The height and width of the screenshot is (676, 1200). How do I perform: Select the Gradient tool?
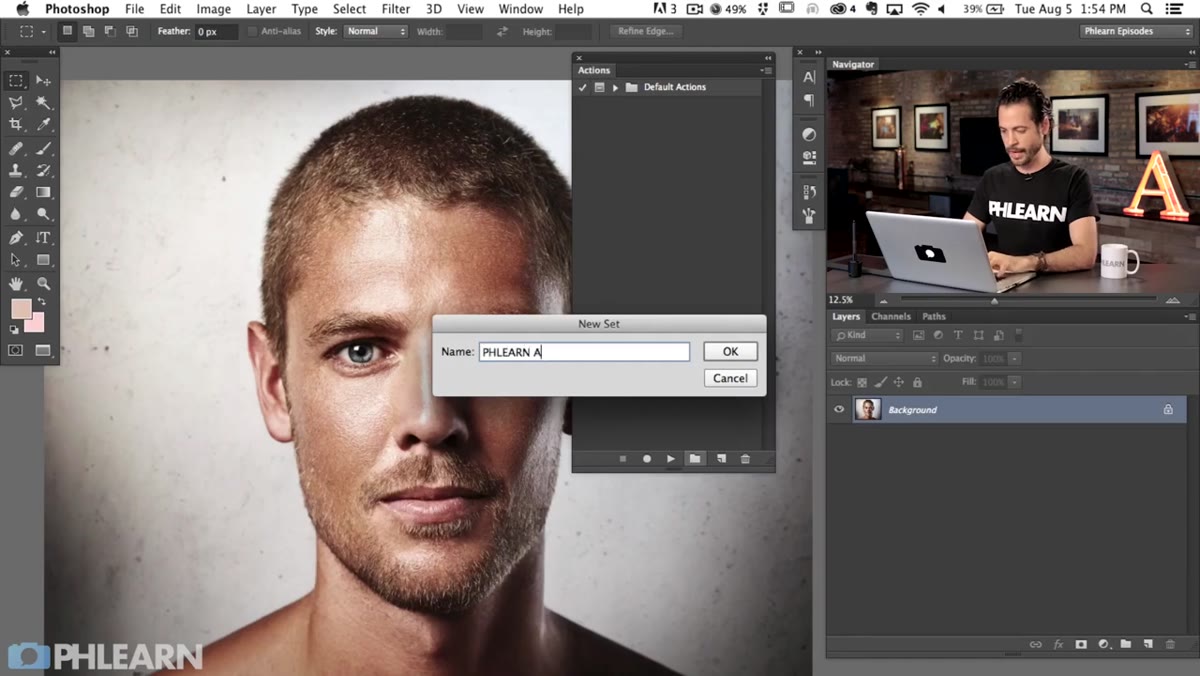click(x=43, y=193)
